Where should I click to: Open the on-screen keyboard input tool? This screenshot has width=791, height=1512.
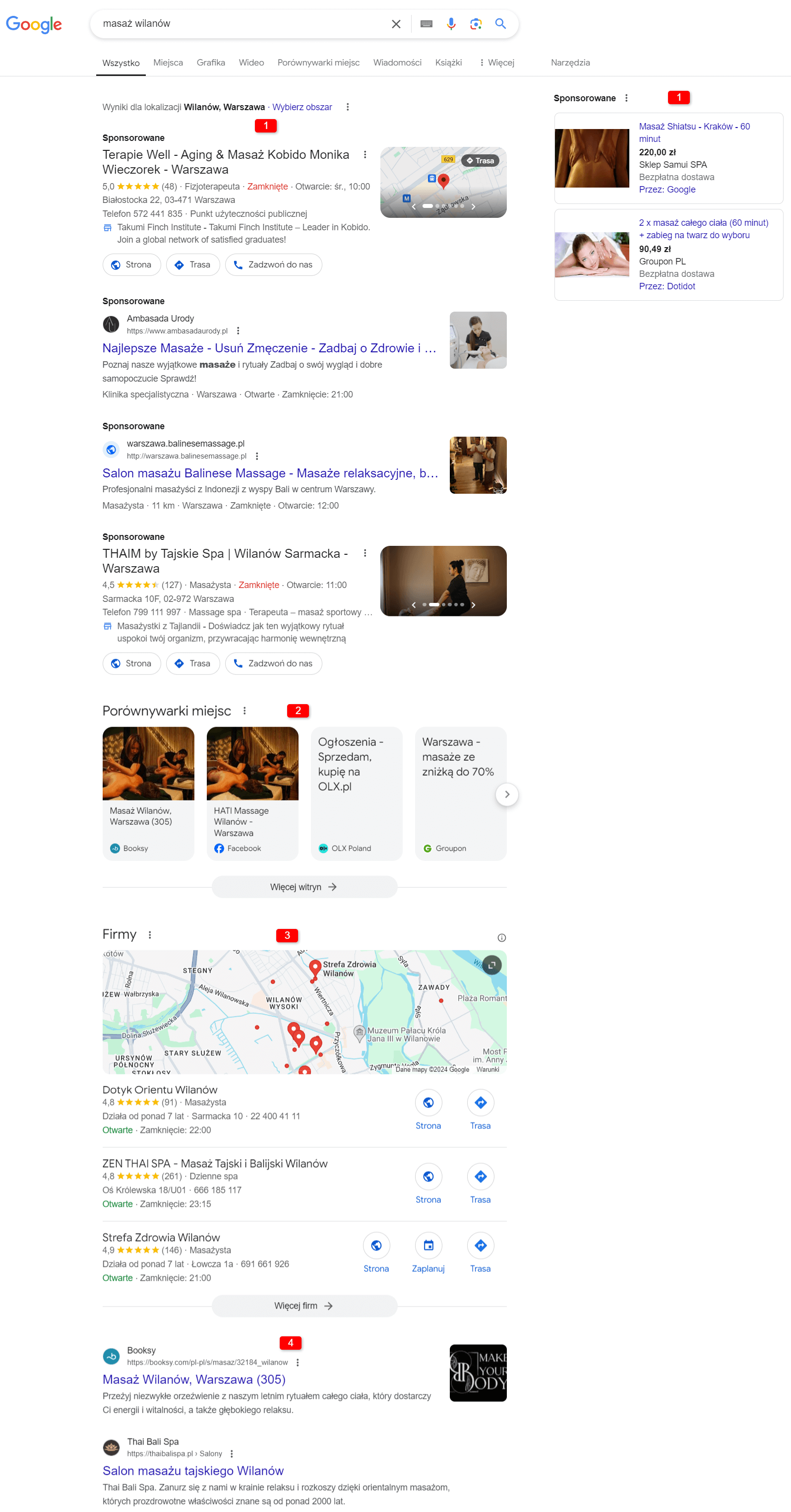(x=426, y=24)
